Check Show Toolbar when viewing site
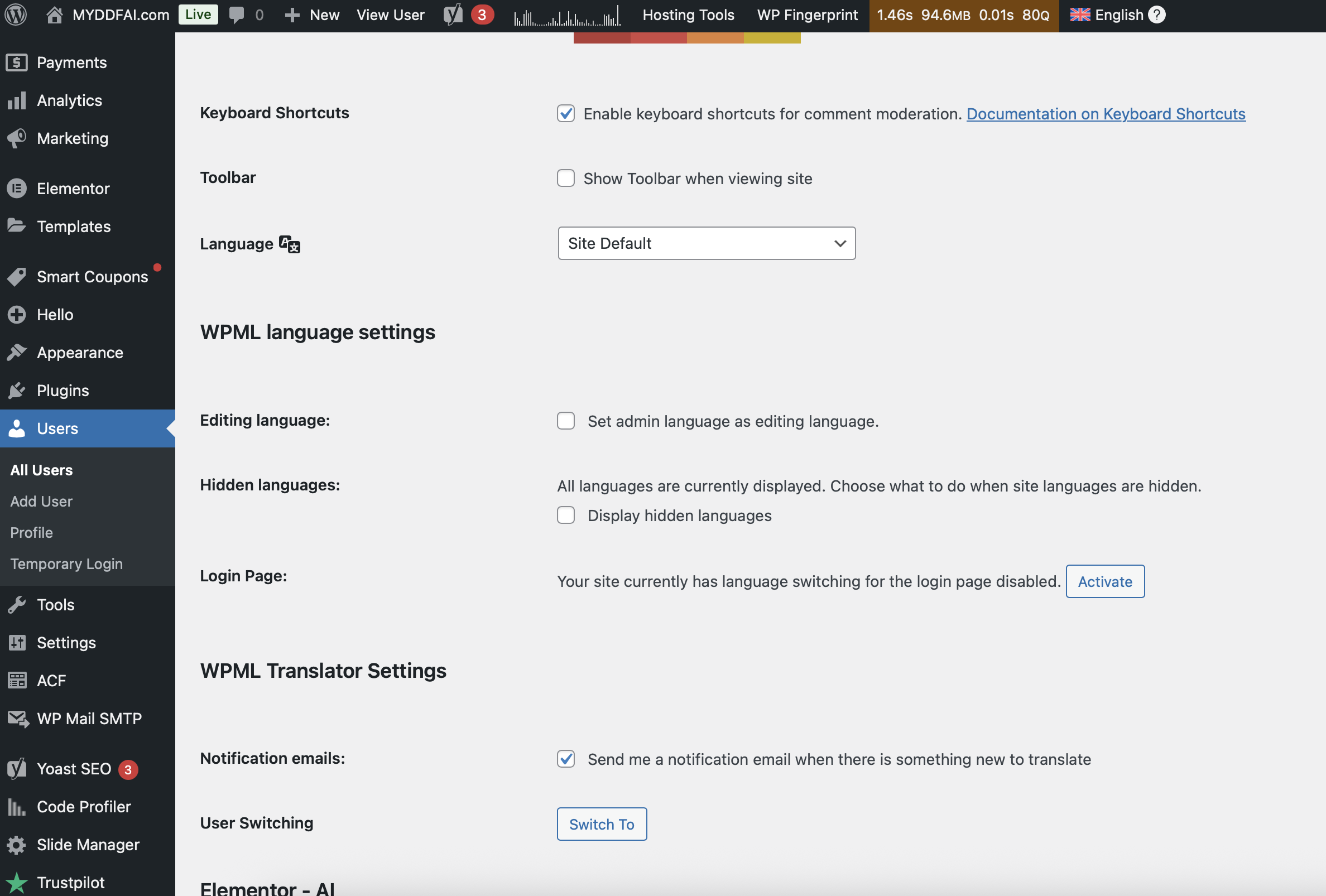This screenshot has height=896, width=1326. pos(565,178)
